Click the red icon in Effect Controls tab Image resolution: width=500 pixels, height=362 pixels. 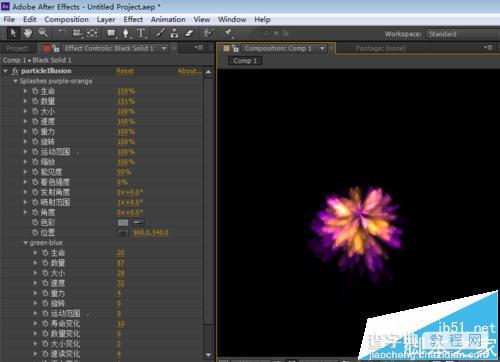point(46,49)
